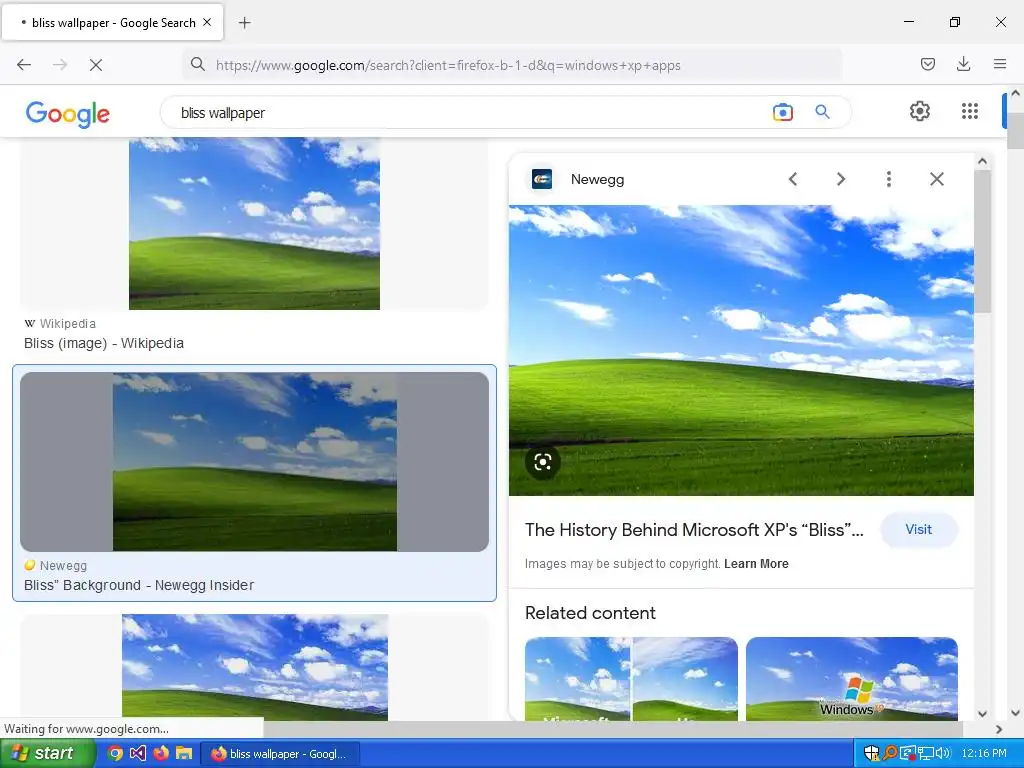
Task: Open the Firefox hamburger menu
Action: (999, 64)
